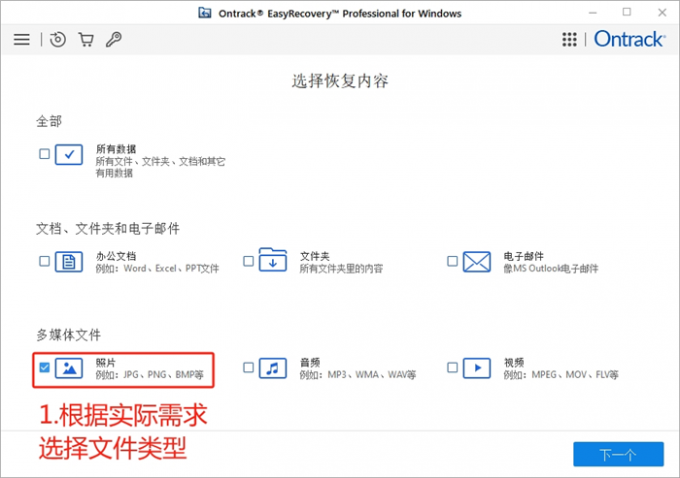
Task: Click the 视频 play icon
Action: [477, 368]
